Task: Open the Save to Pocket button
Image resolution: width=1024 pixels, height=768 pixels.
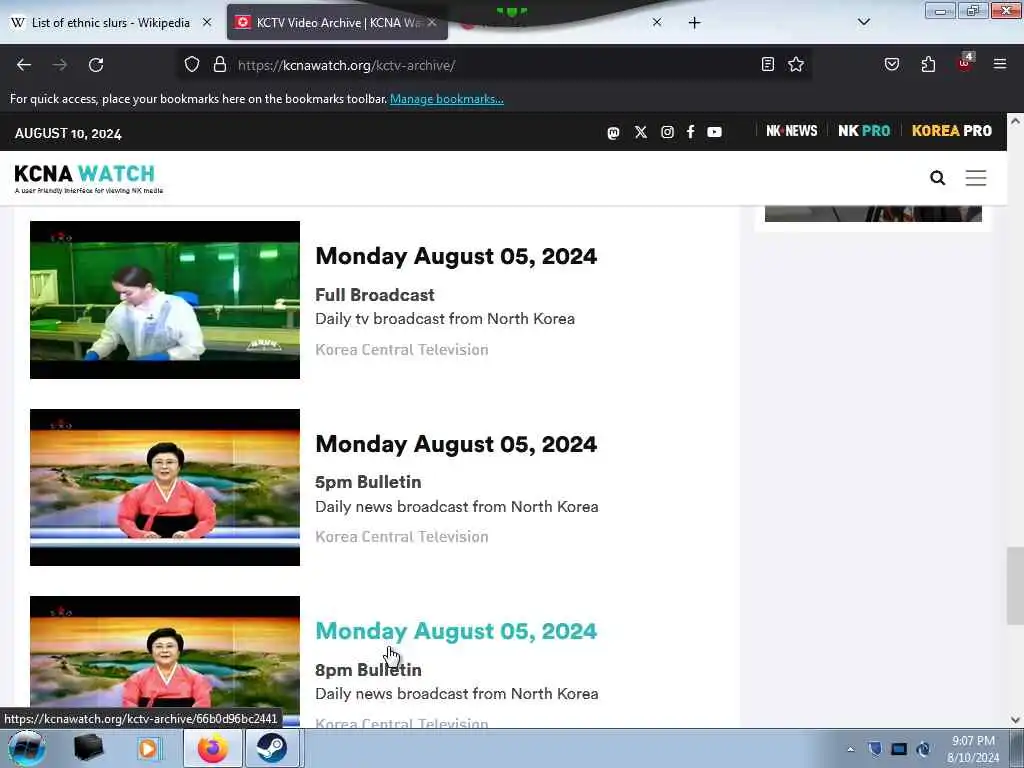Action: pos(892,64)
